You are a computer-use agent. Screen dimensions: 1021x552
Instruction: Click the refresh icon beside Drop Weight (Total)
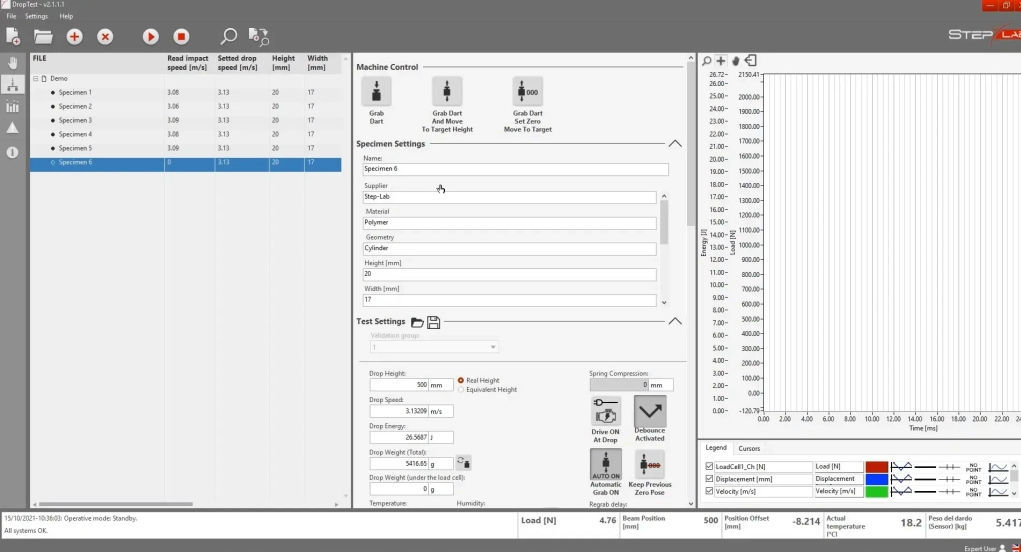click(463, 463)
